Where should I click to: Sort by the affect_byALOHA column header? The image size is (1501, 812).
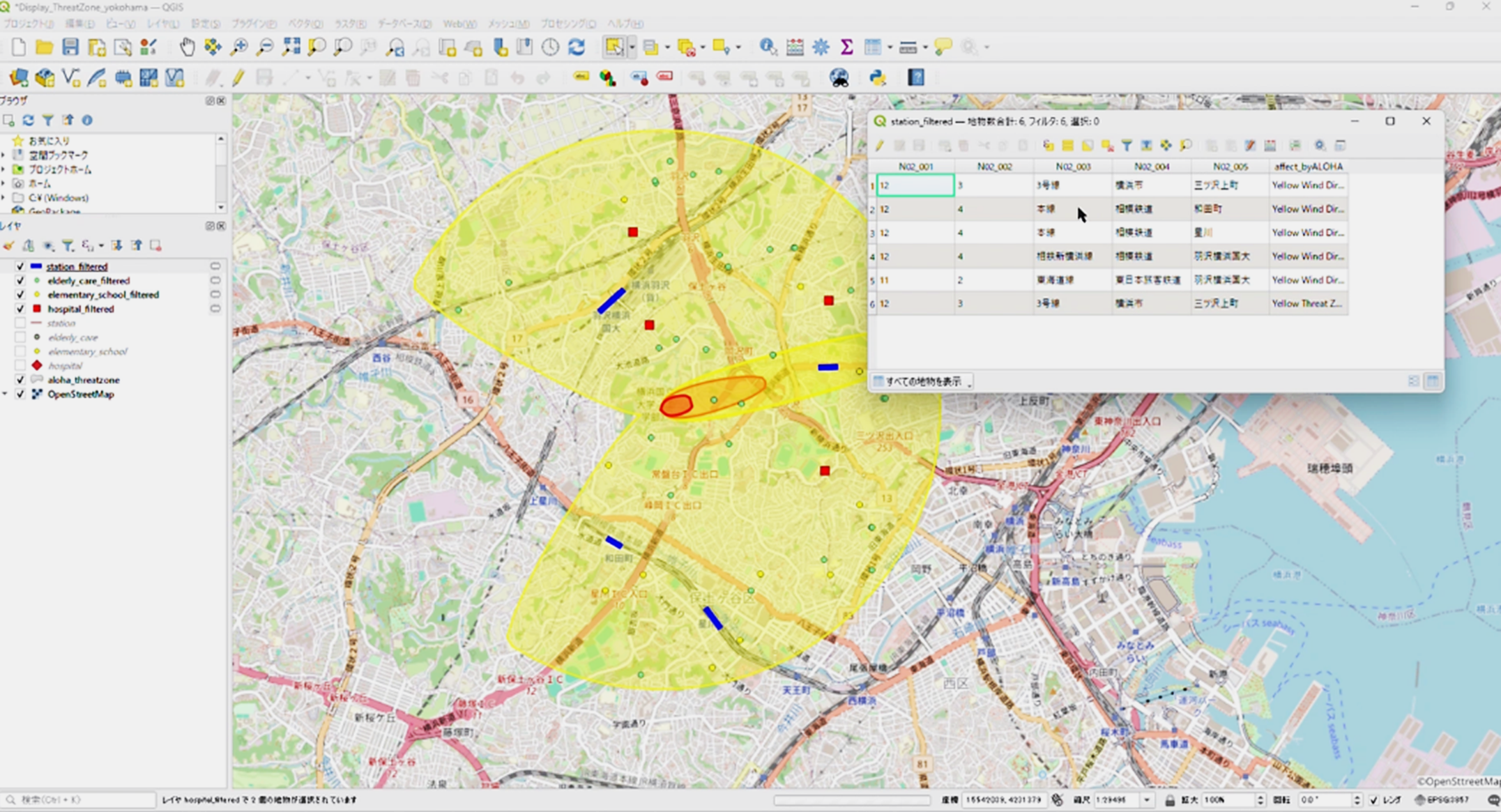[1308, 167]
